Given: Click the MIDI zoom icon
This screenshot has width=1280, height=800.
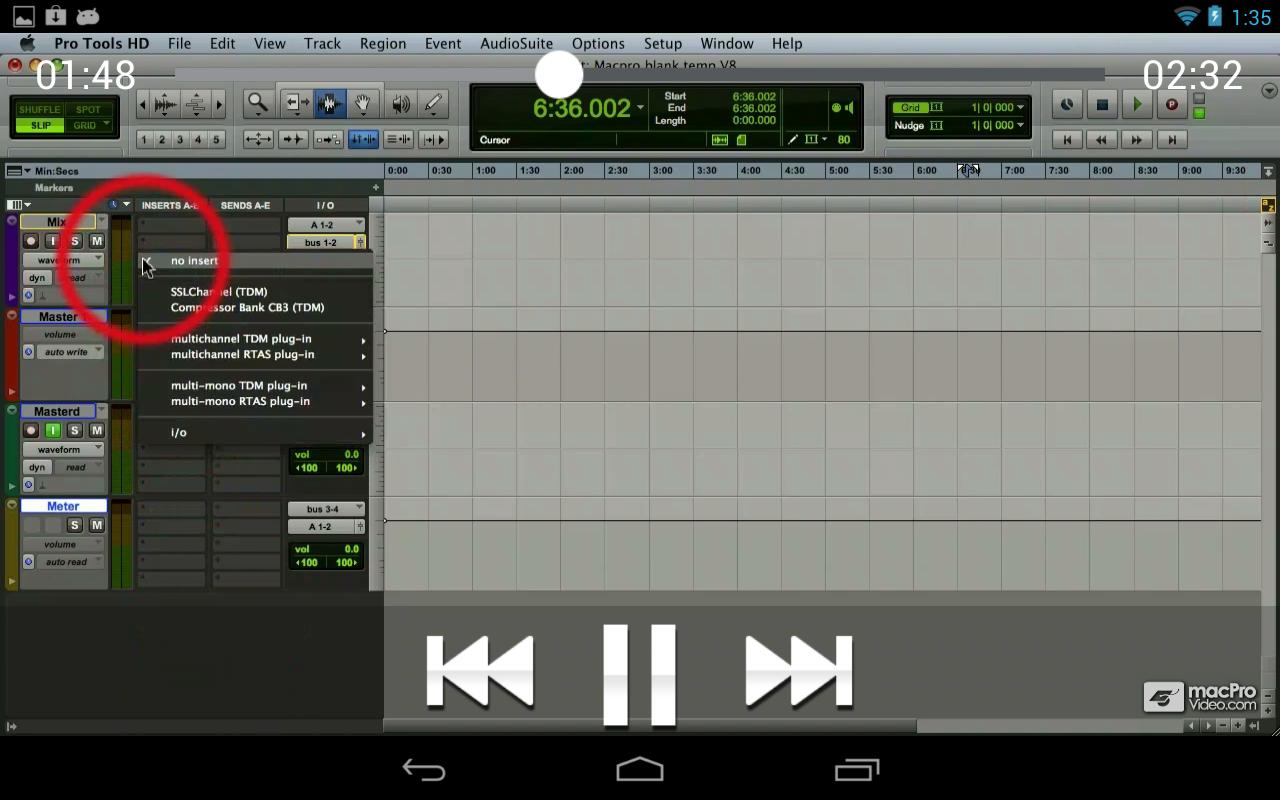Looking at the screenshot, I should [x=196, y=104].
